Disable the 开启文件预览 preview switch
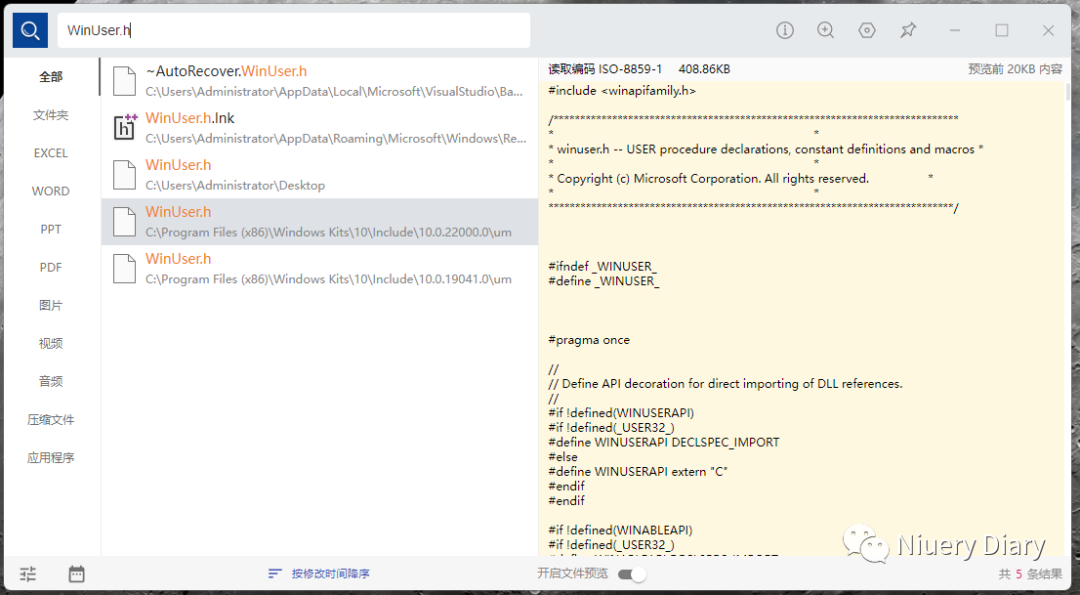Viewport: 1080px width, 595px height. pos(634,574)
